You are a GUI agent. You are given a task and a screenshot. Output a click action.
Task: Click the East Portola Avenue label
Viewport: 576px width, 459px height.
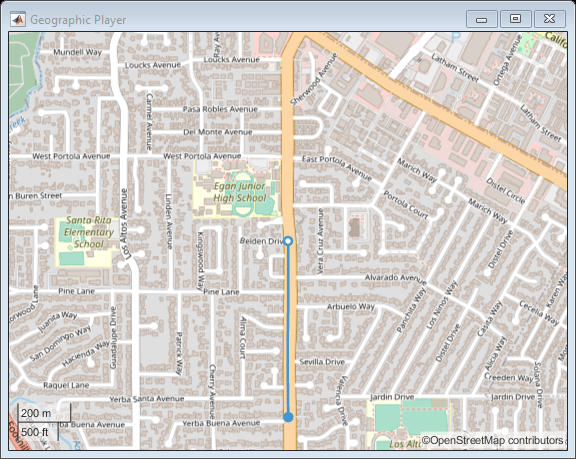(337, 168)
